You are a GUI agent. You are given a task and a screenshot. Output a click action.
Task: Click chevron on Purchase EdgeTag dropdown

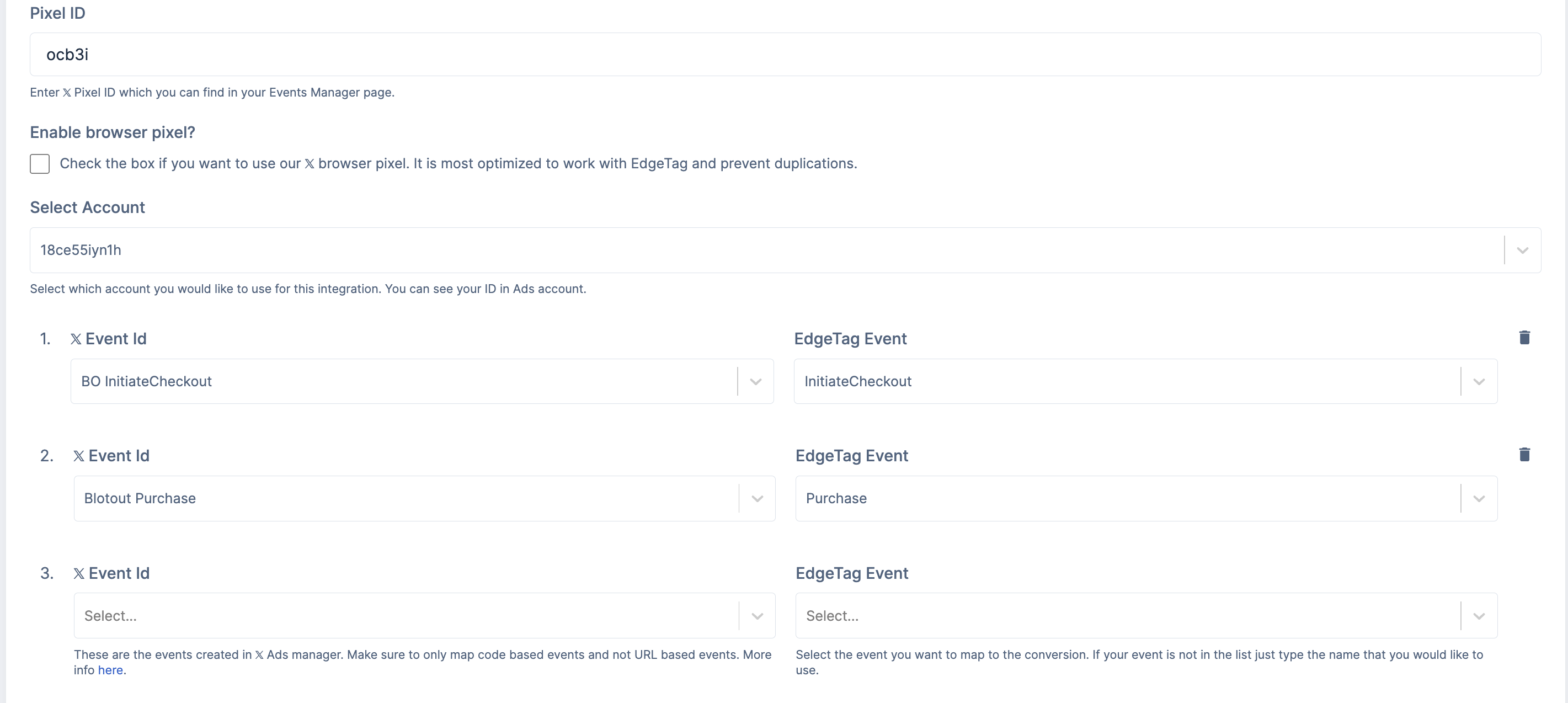(x=1479, y=499)
